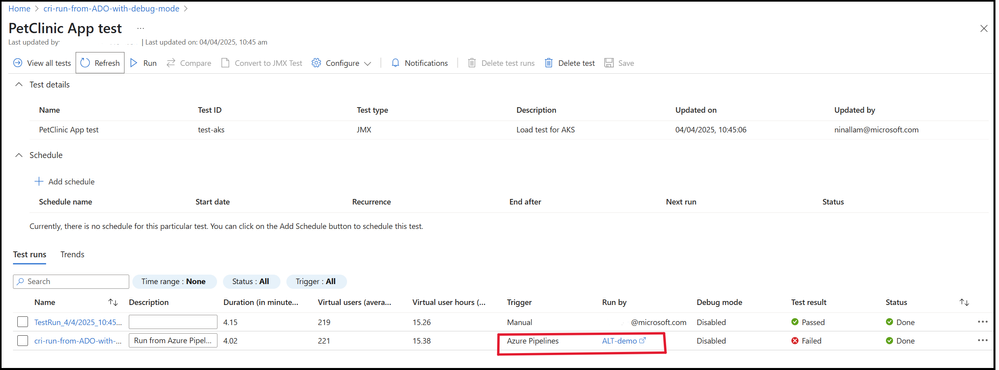Open Notifications bell icon
The image size is (999, 370).
(395, 63)
